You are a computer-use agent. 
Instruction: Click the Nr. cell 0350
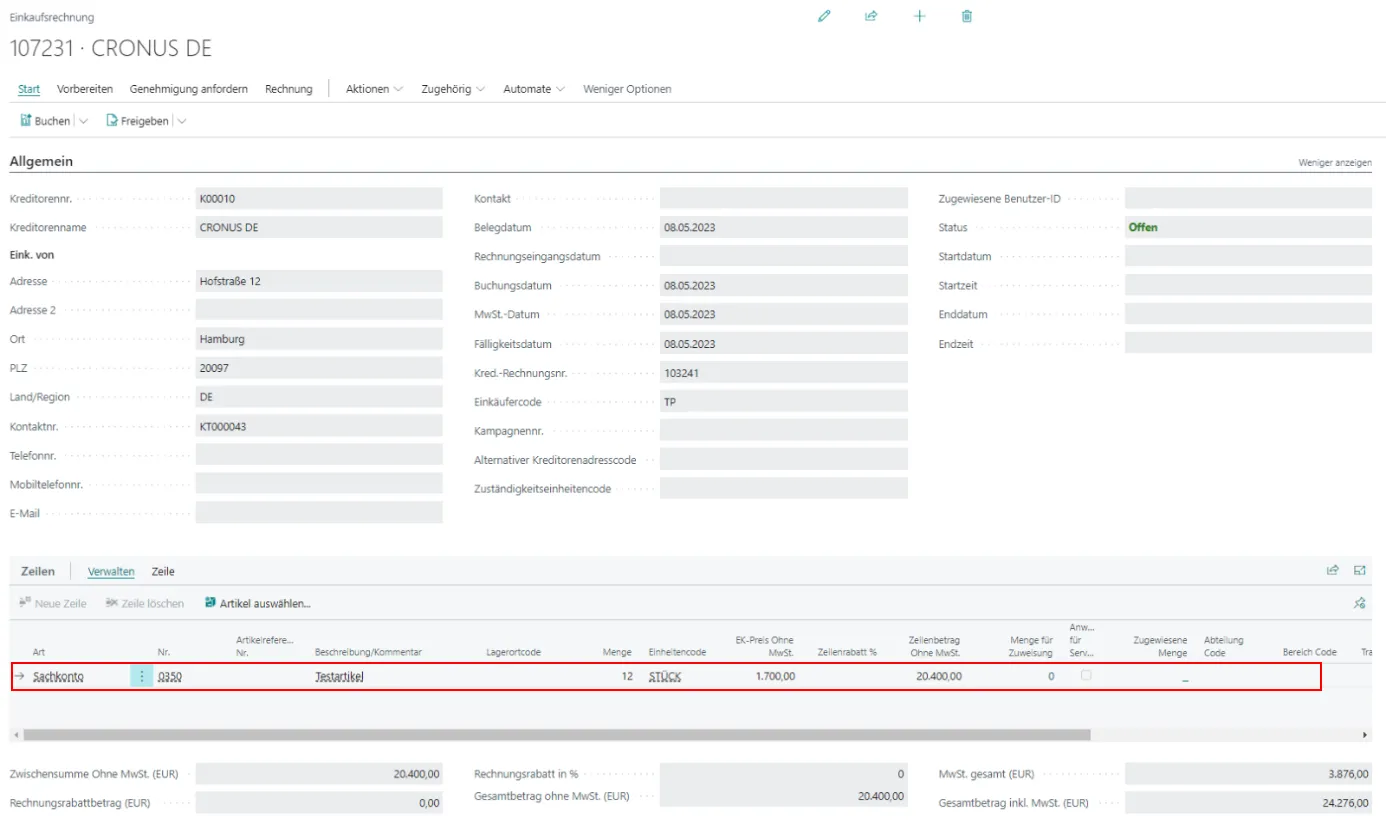(170, 676)
